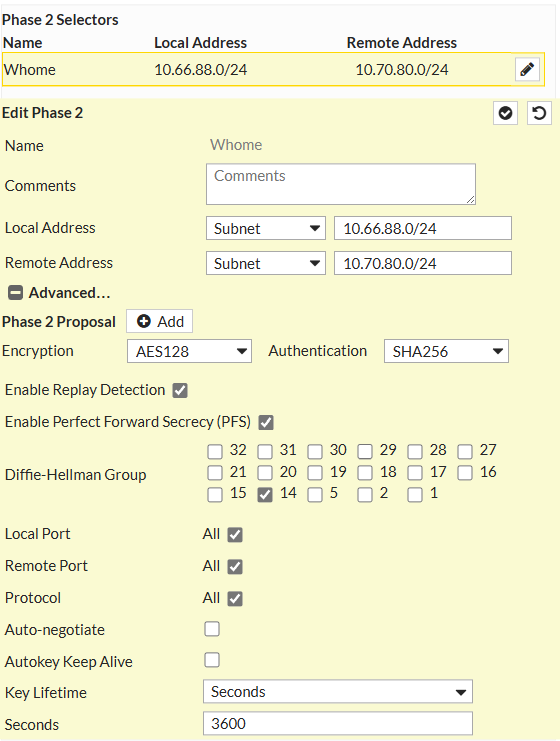Open the Local Address Subnet dropdown
Viewport: 560px width, 741px height.
[x=266, y=228]
